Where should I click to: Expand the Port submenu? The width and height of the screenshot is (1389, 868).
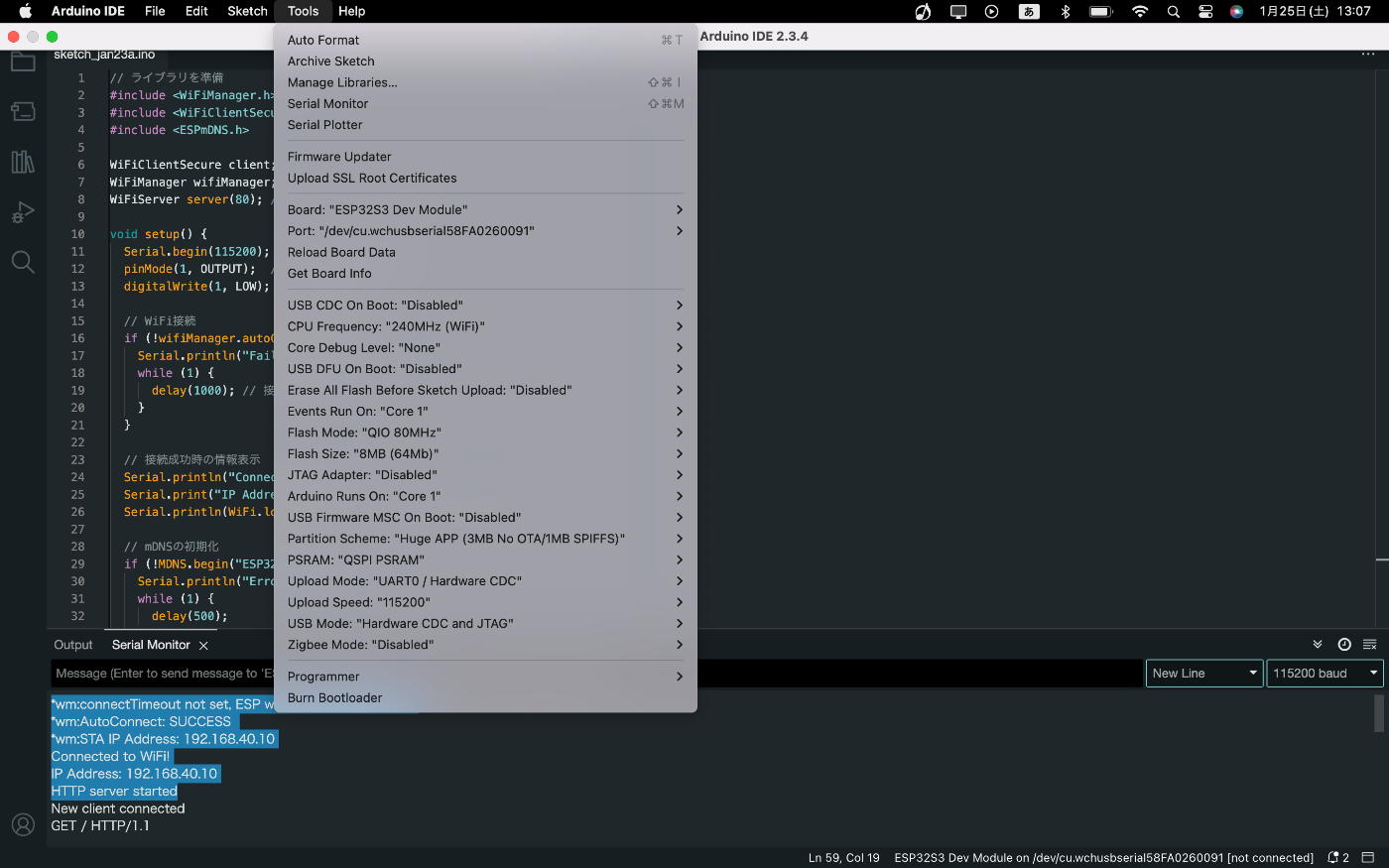tap(485, 231)
